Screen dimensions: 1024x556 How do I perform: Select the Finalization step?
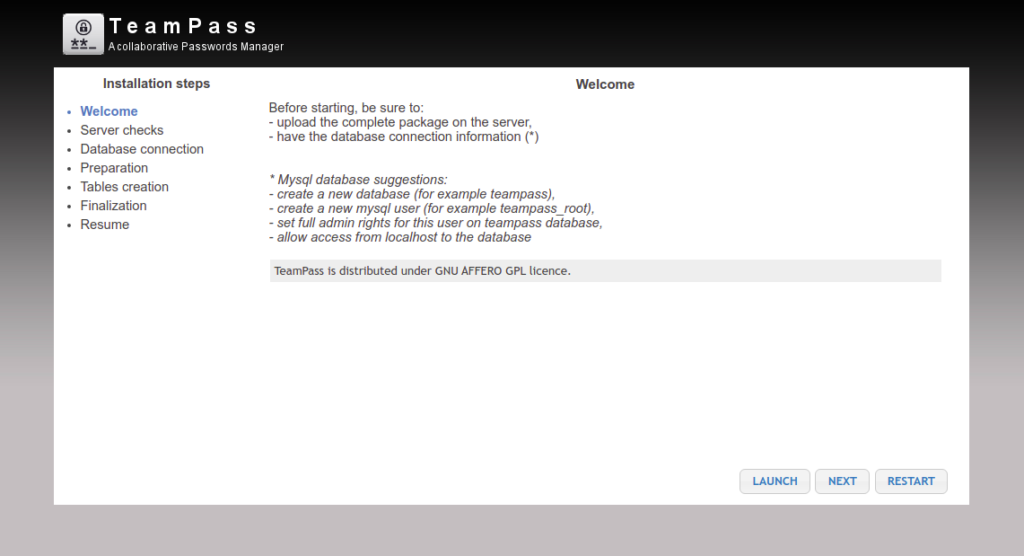pyautogui.click(x=114, y=206)
